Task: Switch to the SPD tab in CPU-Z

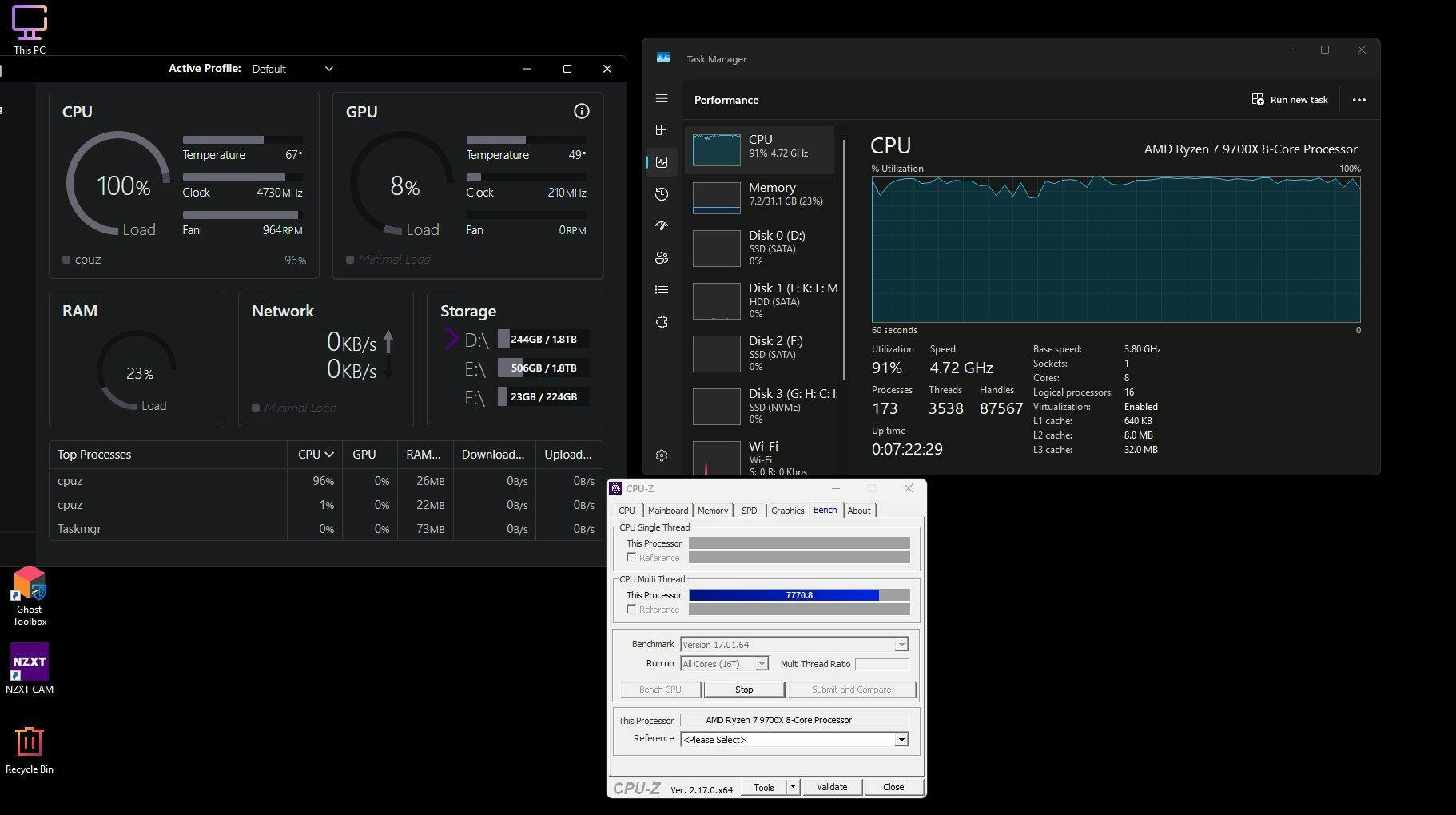Action: (x=749, y=511)
